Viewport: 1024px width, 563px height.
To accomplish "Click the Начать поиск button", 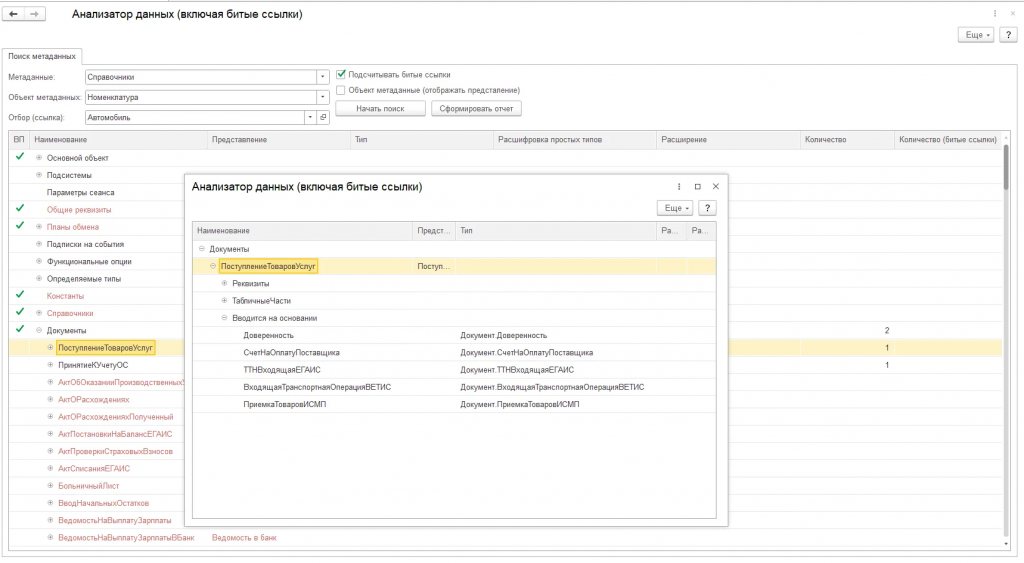I will coord(380,108).
